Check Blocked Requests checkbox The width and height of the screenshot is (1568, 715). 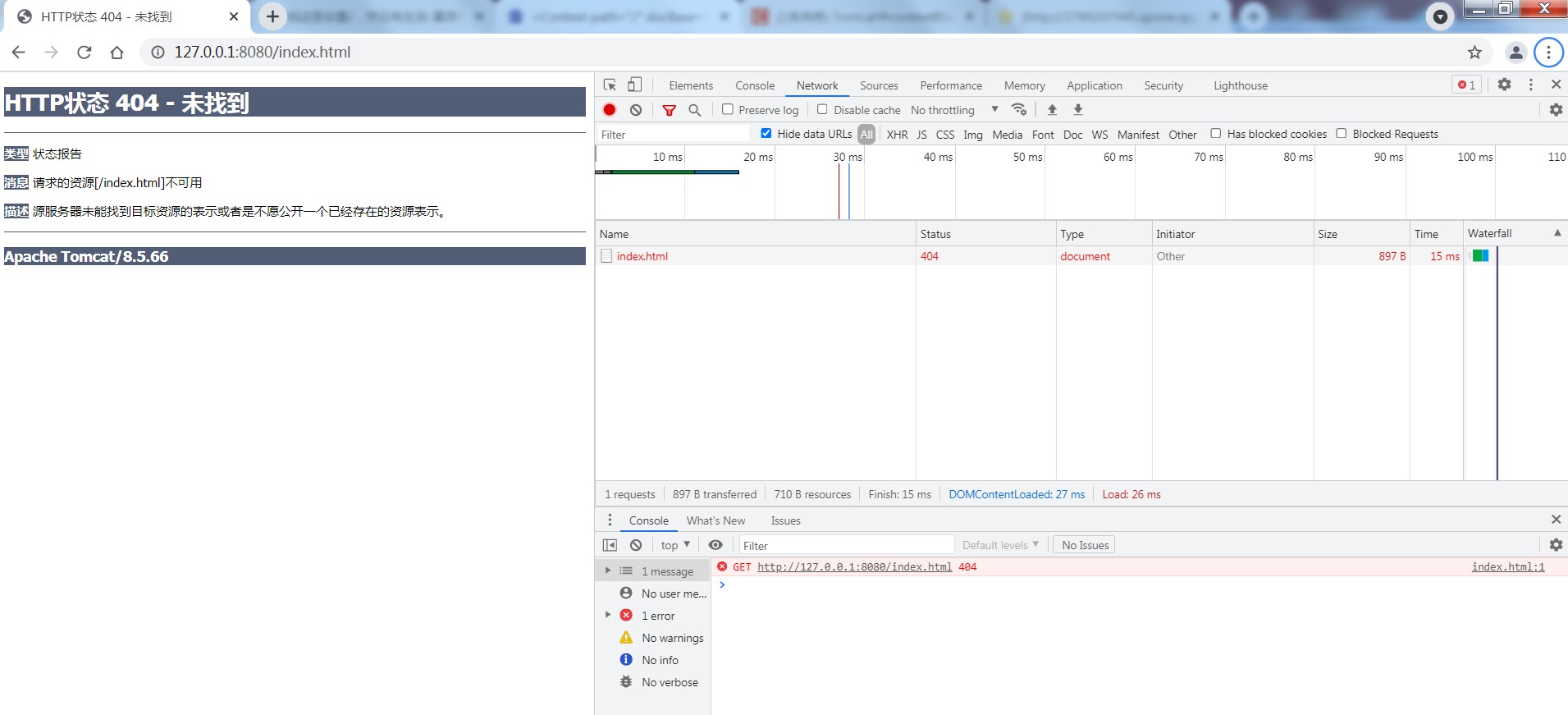(x=1341, y=133)
